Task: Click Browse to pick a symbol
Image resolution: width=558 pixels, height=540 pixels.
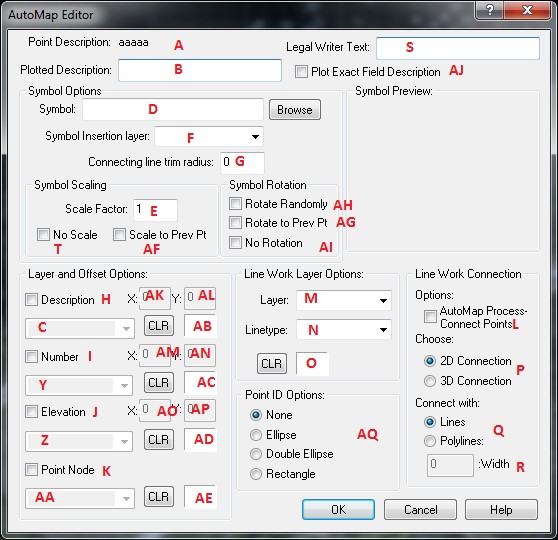Action: coord(295,110)
